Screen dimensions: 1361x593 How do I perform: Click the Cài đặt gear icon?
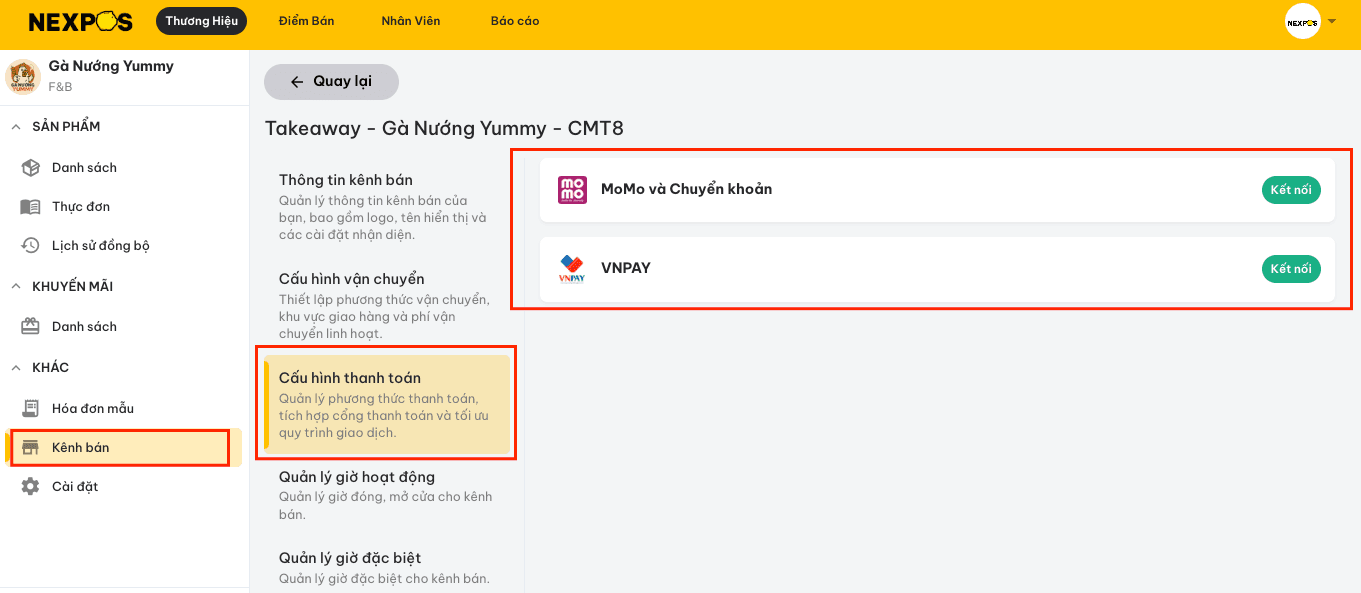coord(31,486)
